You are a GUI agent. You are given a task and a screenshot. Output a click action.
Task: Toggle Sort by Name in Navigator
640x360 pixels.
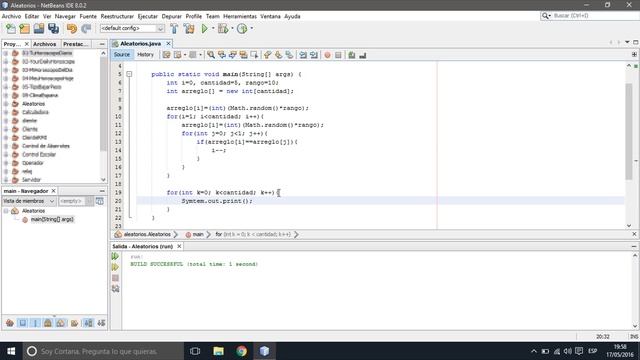click(x=88, y=323)
